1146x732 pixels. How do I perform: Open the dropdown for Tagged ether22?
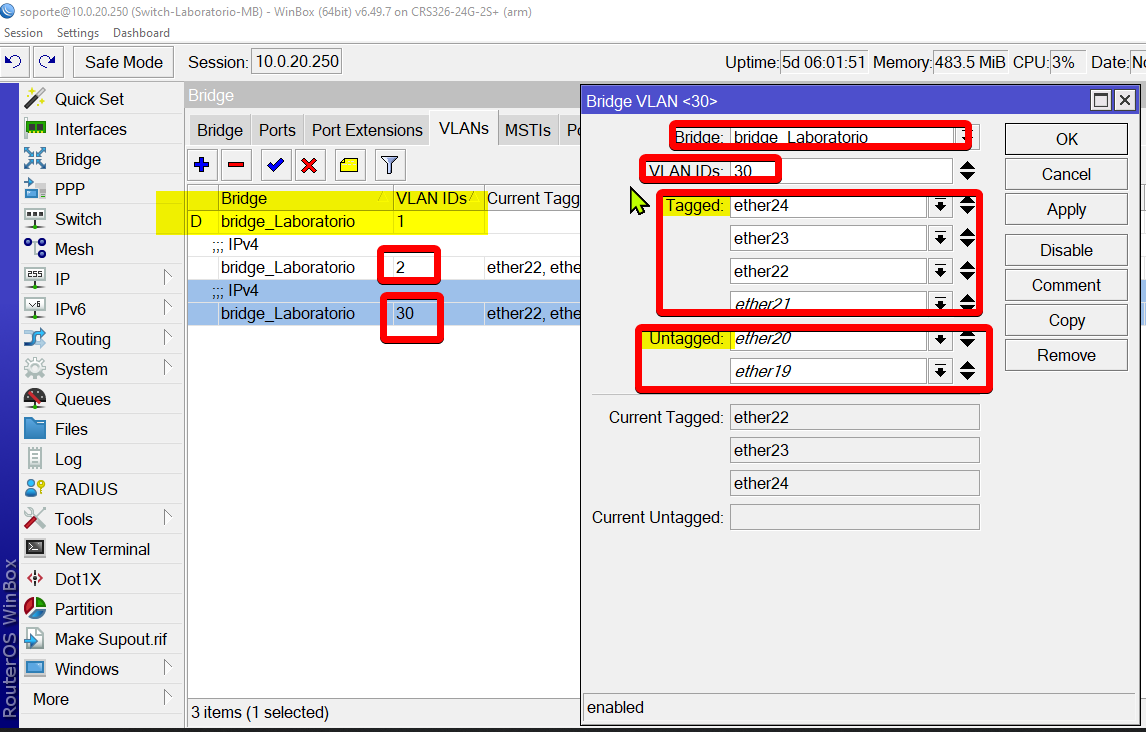pos(940,271)
